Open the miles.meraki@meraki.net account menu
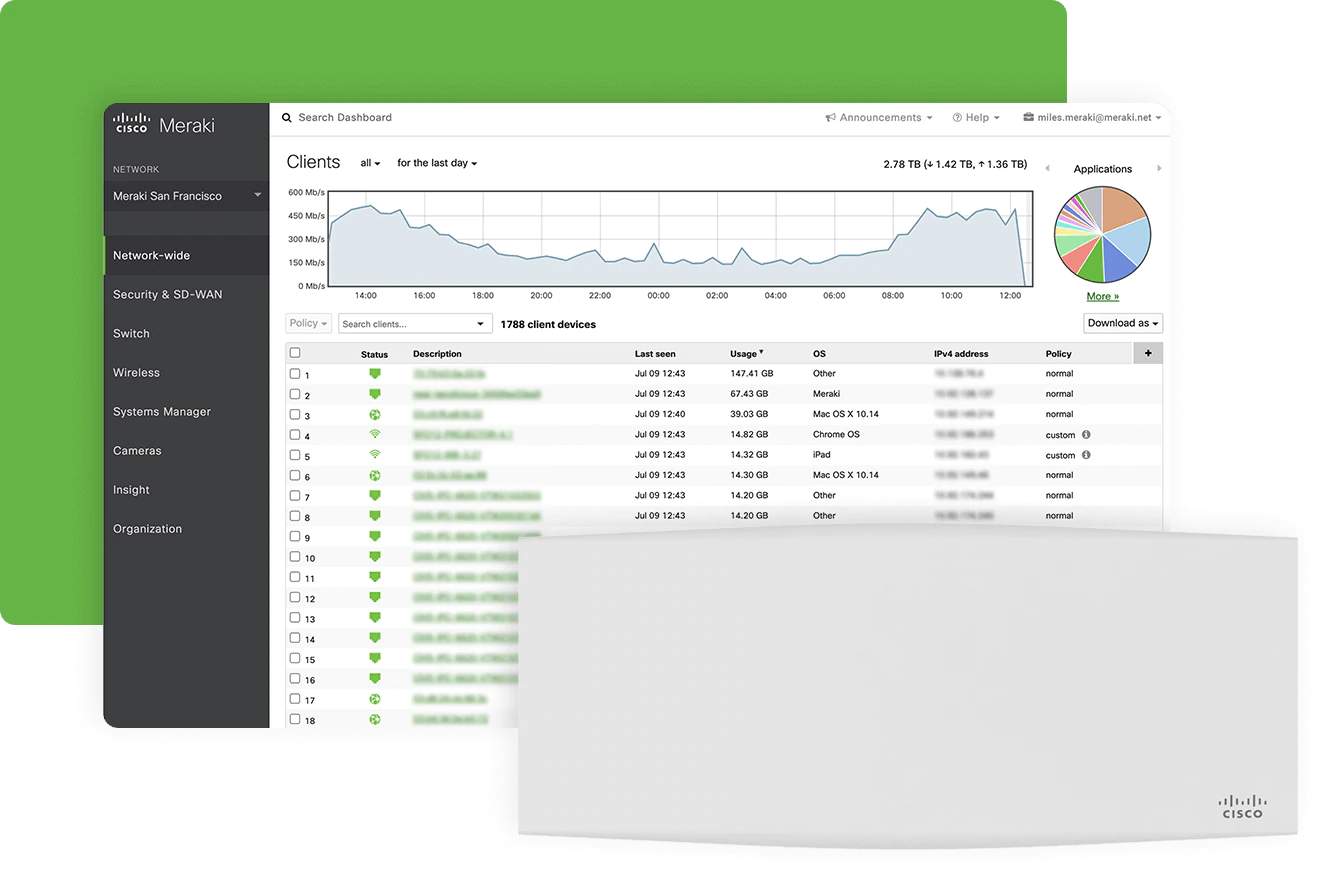This screenshot has width=1320, height=876. 1092,118
